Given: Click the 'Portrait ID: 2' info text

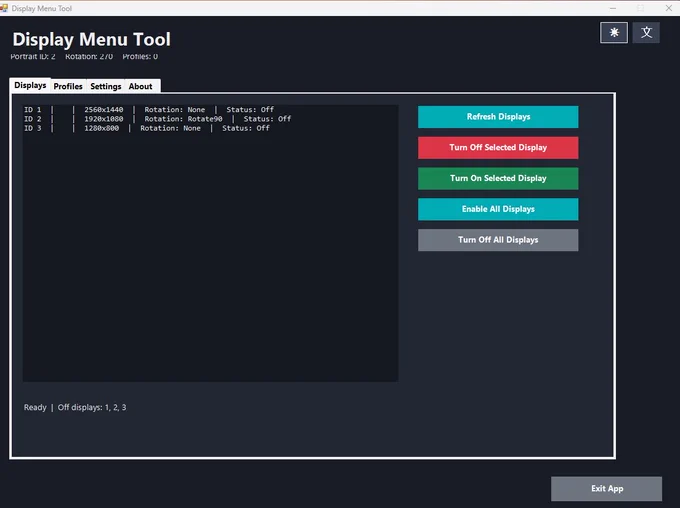Looking at the screenshot, I should 33,56.
